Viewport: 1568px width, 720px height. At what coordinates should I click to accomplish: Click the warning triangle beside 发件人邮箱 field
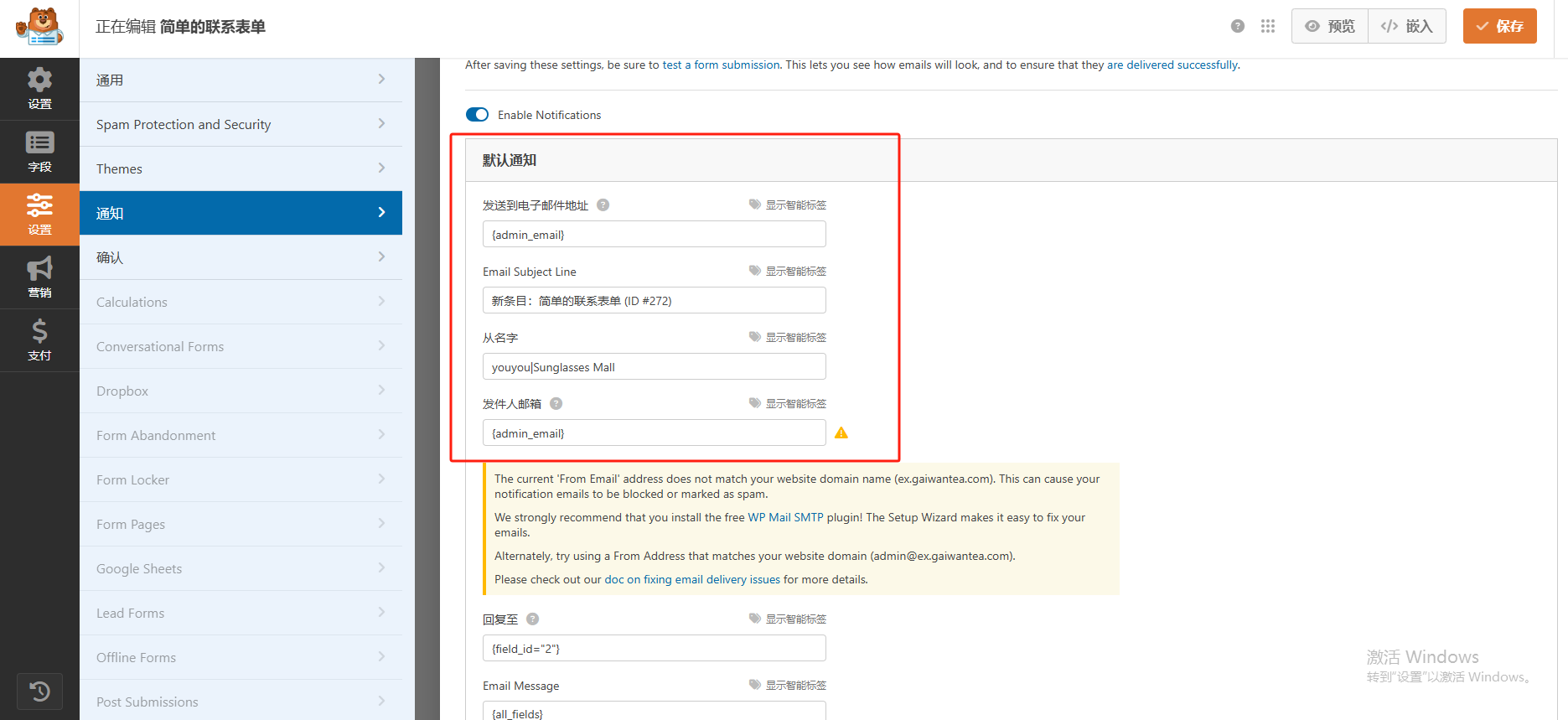coord(841,433)
